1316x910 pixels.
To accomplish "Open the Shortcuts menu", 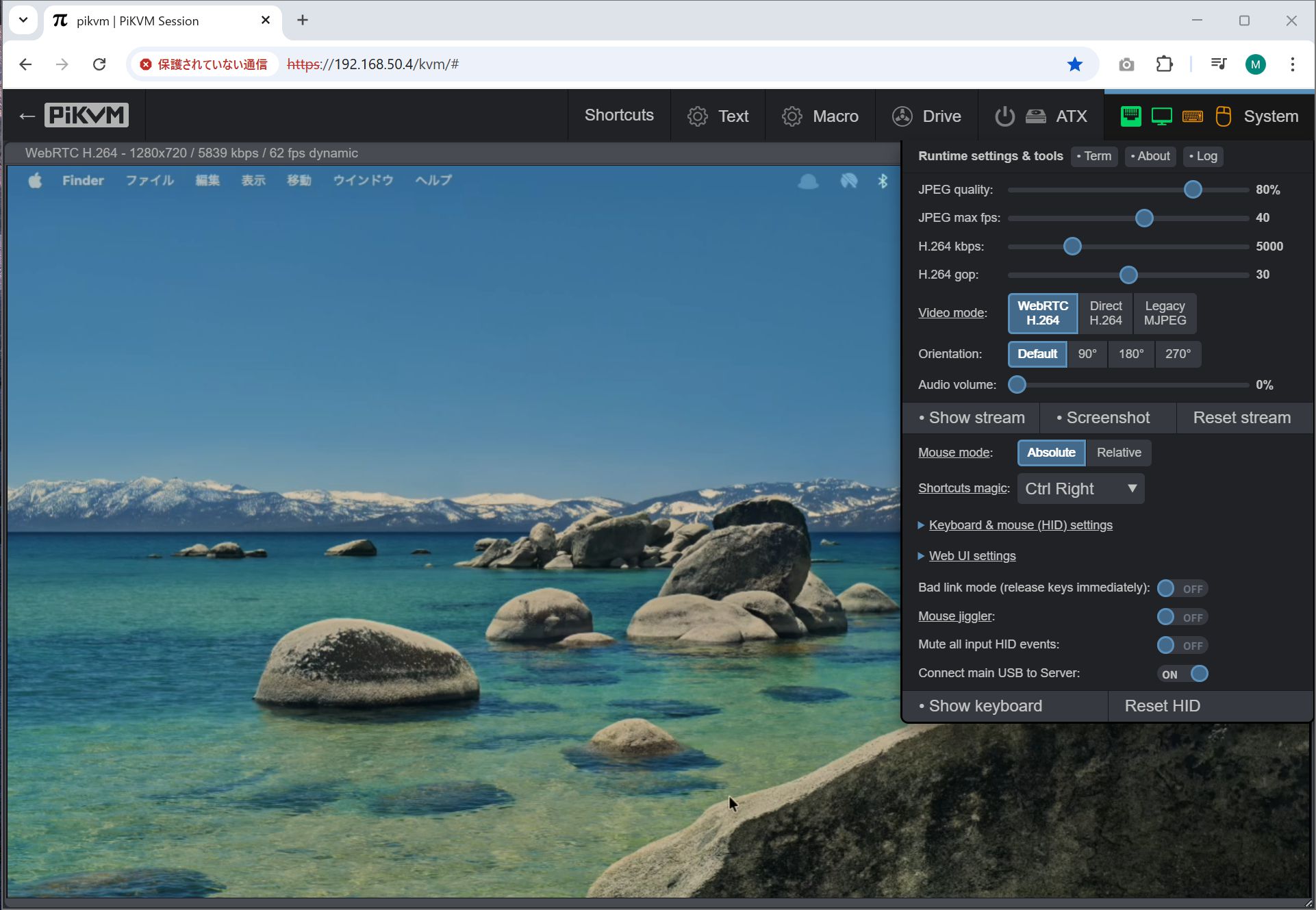I will pyautogui.click(x=618, y=116).
